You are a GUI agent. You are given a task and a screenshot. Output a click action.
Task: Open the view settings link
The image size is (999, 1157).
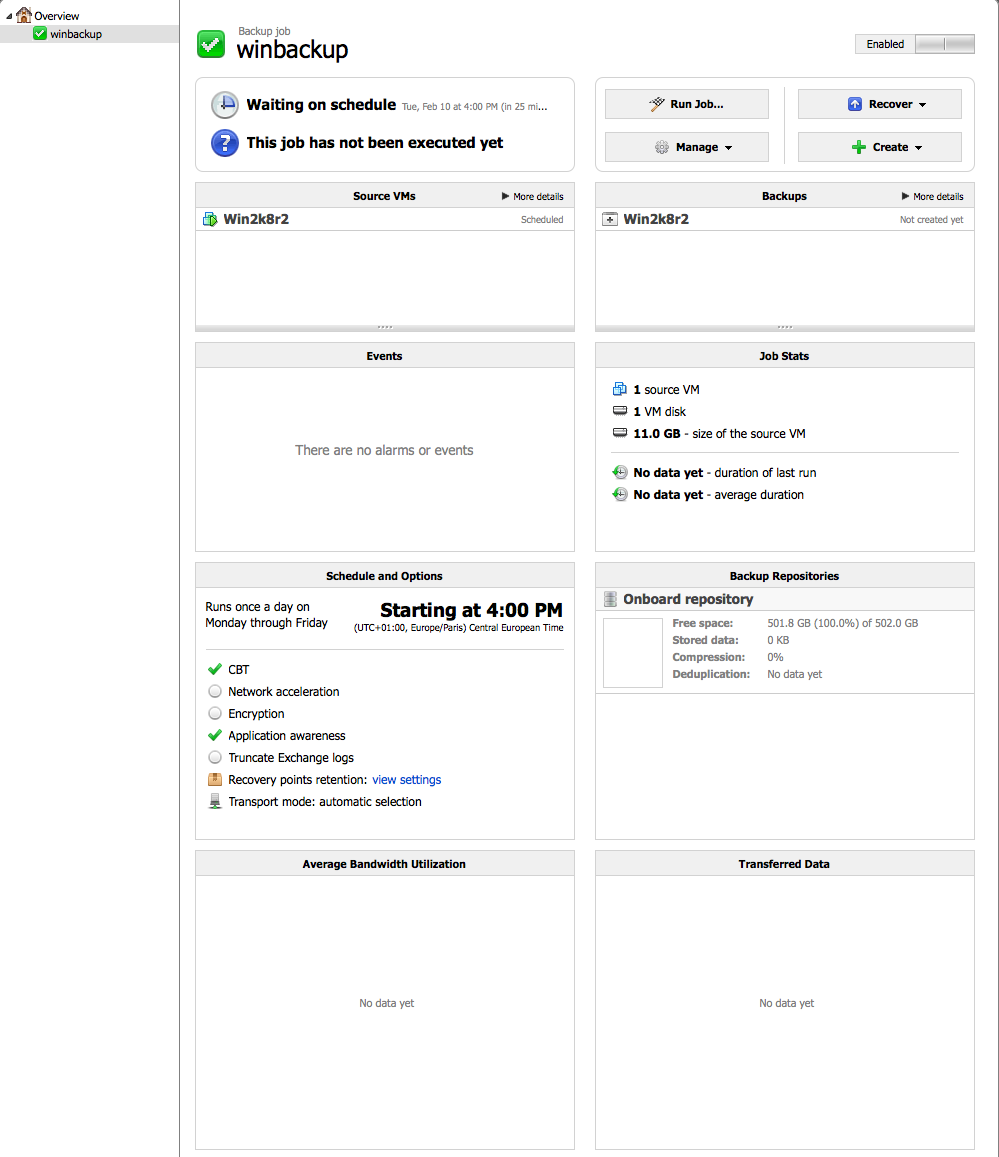tap(407, 780)
